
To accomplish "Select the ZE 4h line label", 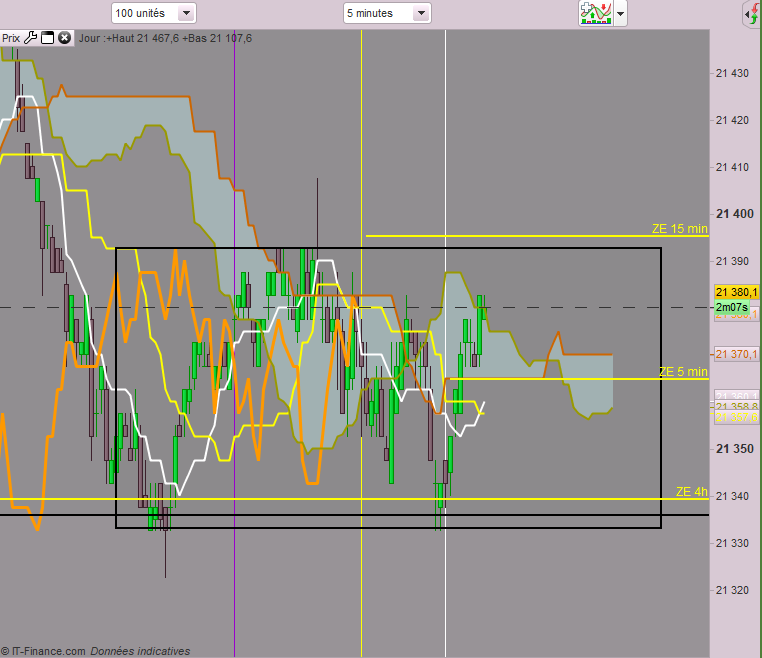I will (692, 492).
